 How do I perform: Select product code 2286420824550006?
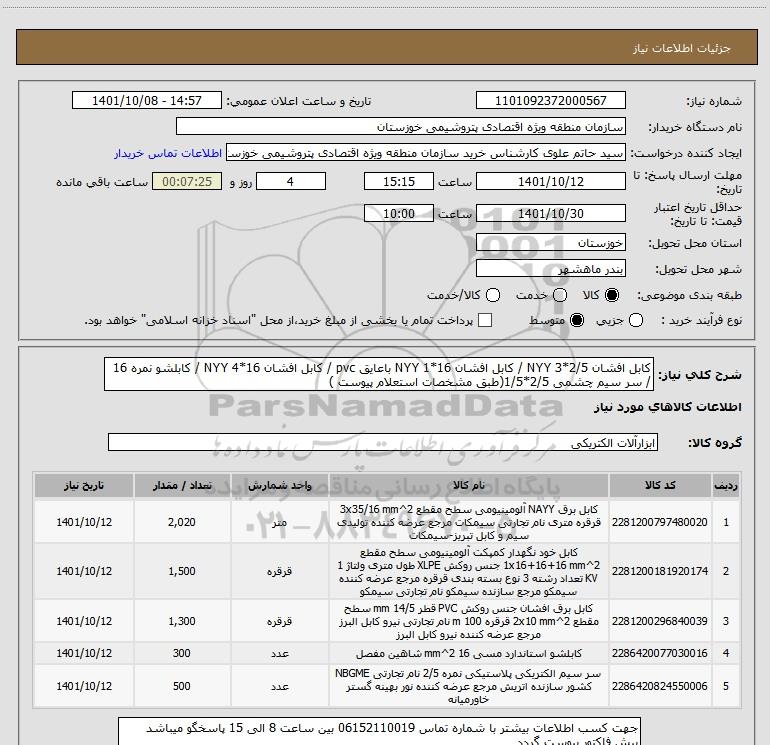pyautogui.click(x=660, y=686)
